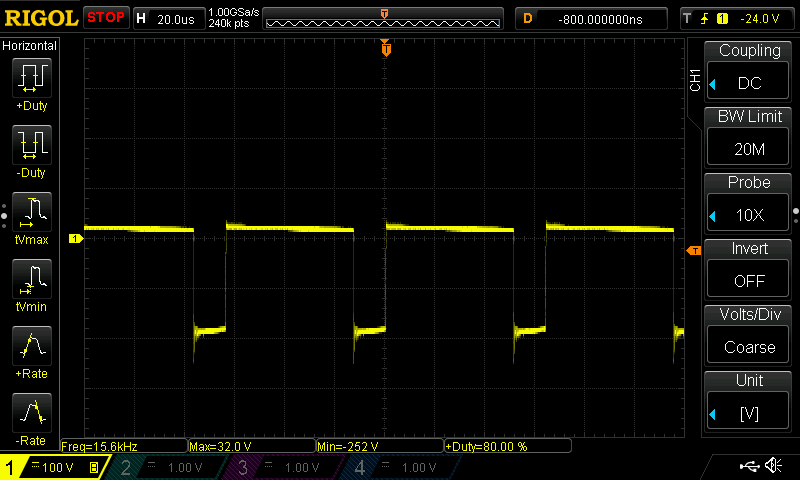This screenshot has width=800, height=480.
Task: Click the USB connection status icon
Action: 749,465
